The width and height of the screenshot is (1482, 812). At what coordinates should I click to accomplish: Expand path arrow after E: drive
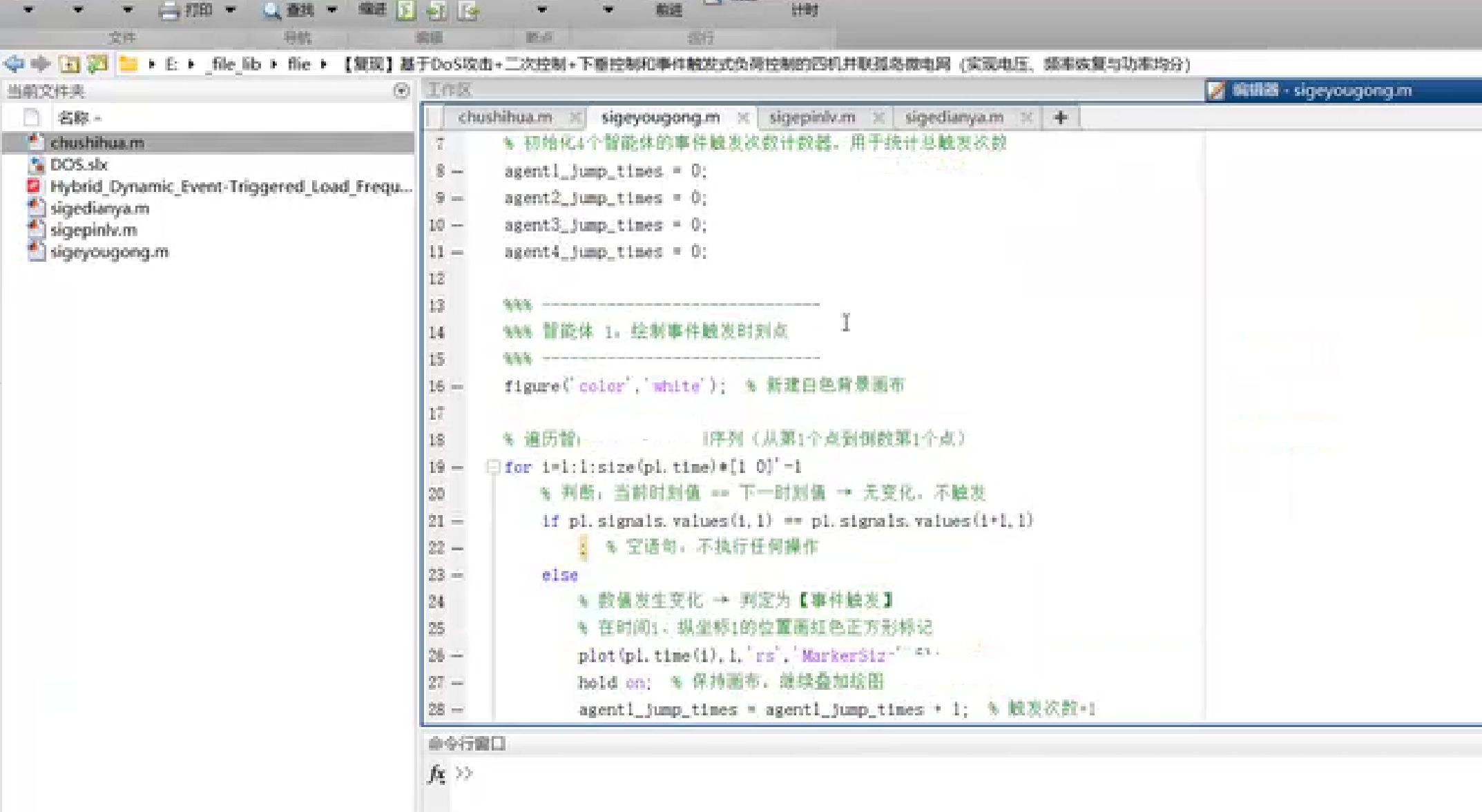191,64
